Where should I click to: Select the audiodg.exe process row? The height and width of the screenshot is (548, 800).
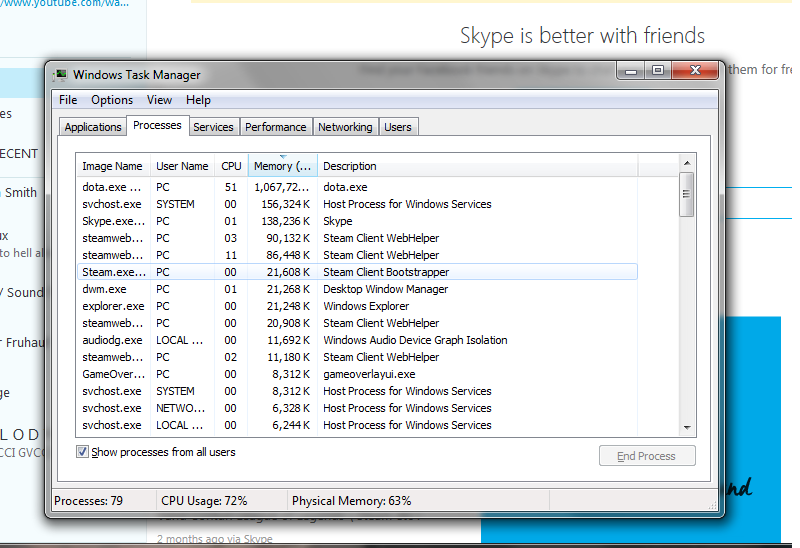pos(357,340)
